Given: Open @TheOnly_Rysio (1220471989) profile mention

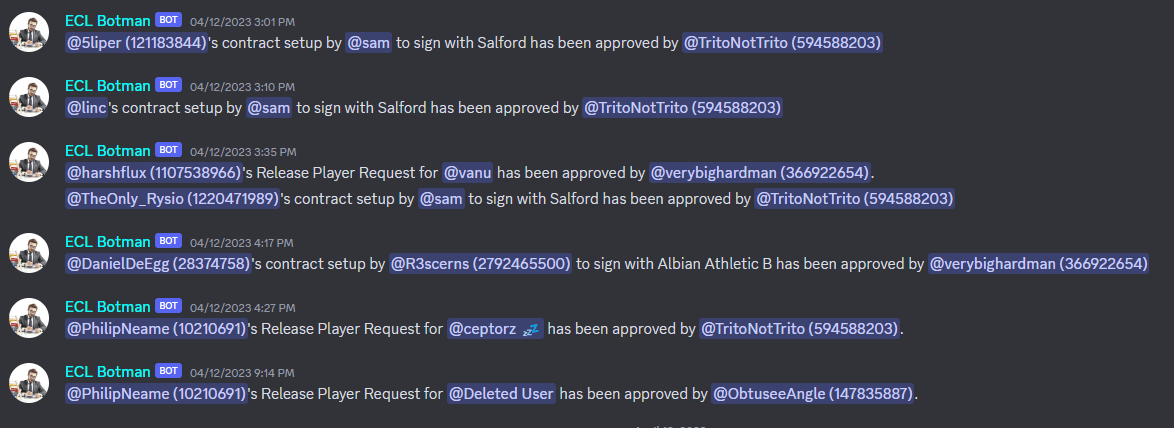Looking at the screenshot, I should tap(172, 199).
